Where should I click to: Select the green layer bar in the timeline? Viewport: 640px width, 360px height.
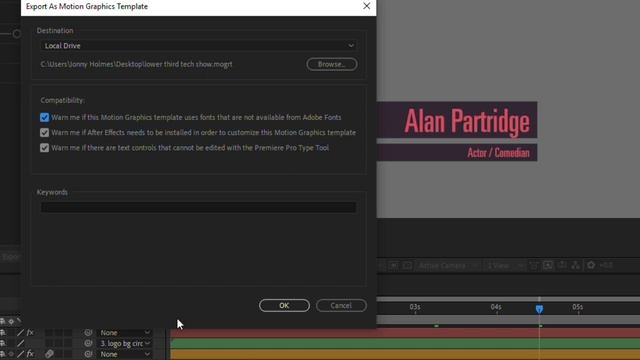[x=405, y=344]
